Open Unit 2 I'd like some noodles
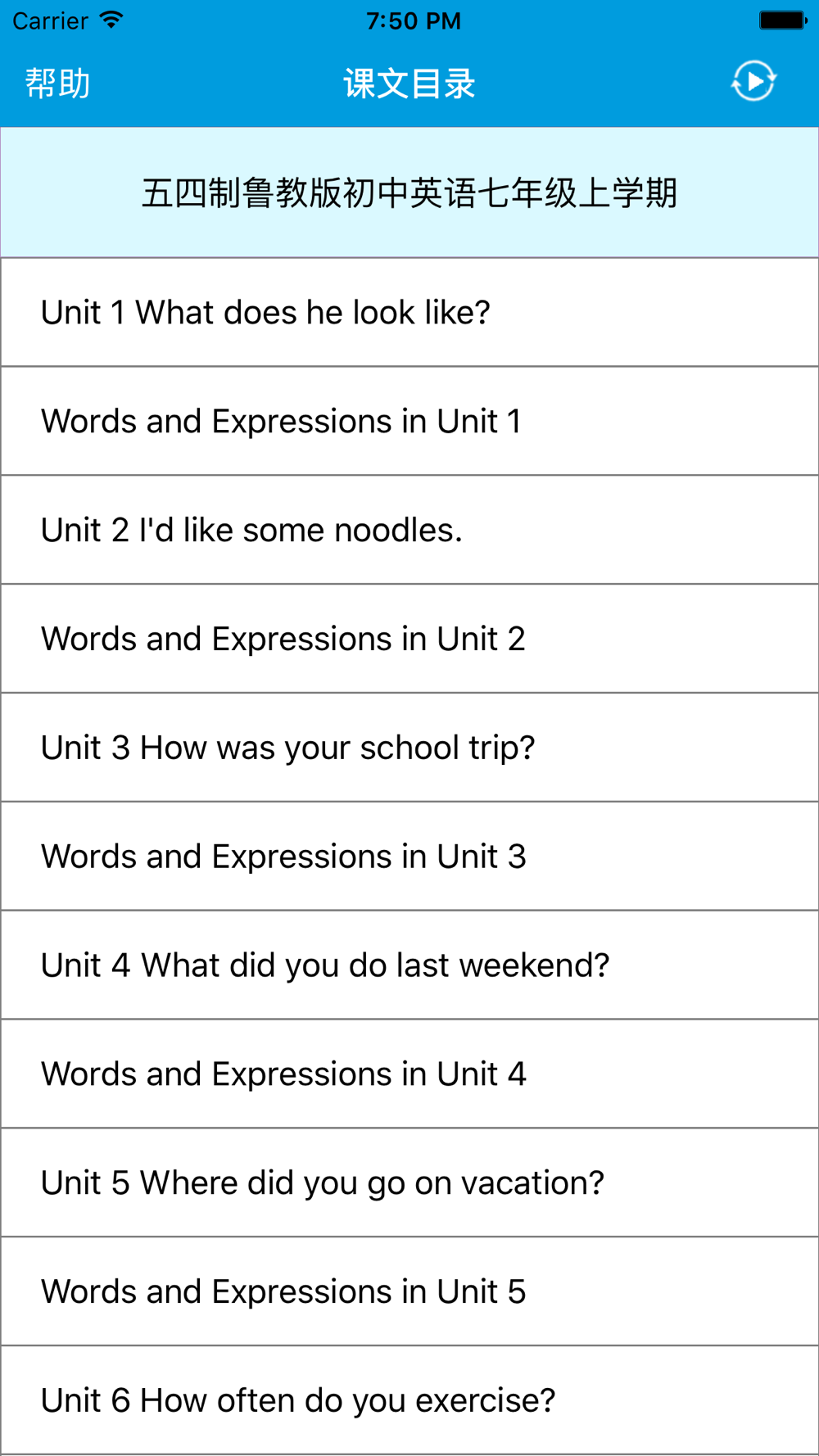Viewport: 819px width, 1456px height. [409, 530]
